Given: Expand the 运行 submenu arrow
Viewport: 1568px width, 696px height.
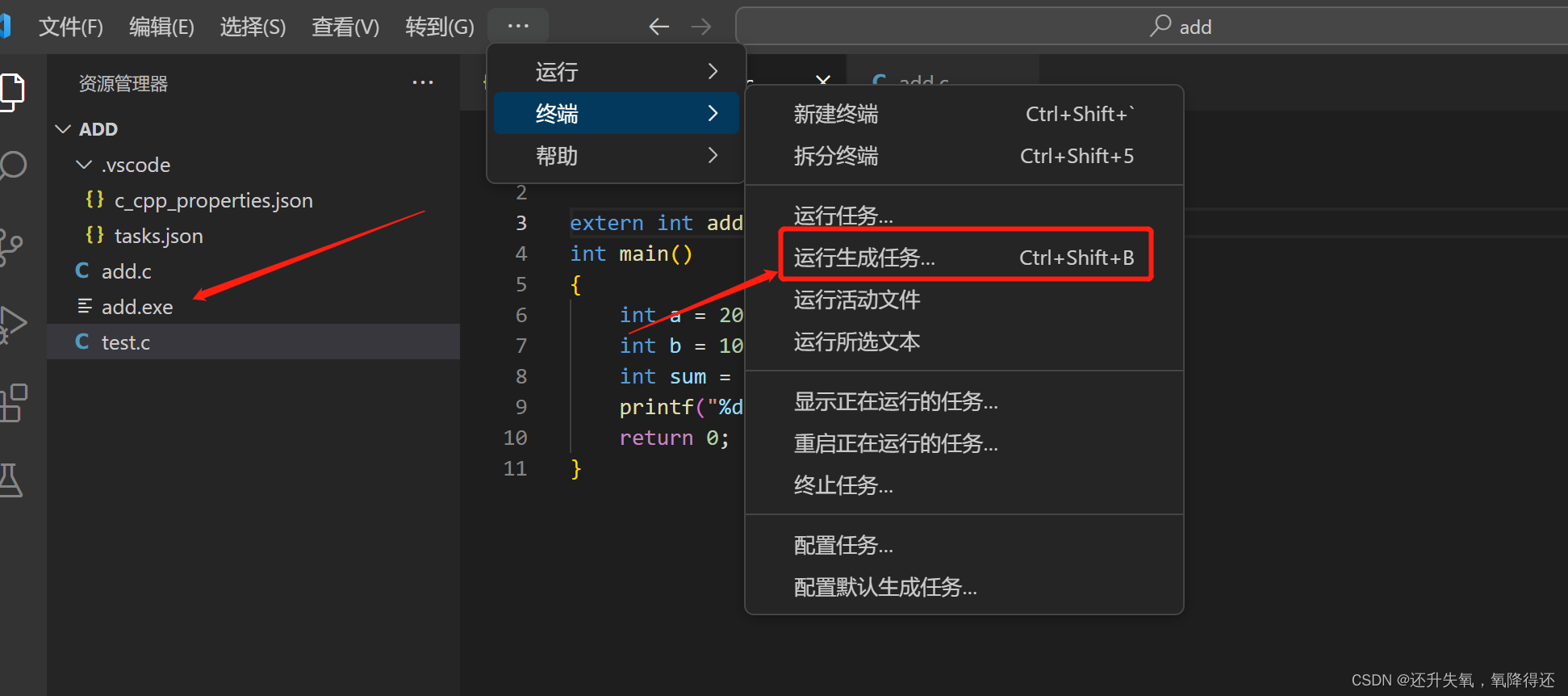Looking at the screenshot, I should pos(713,71).
